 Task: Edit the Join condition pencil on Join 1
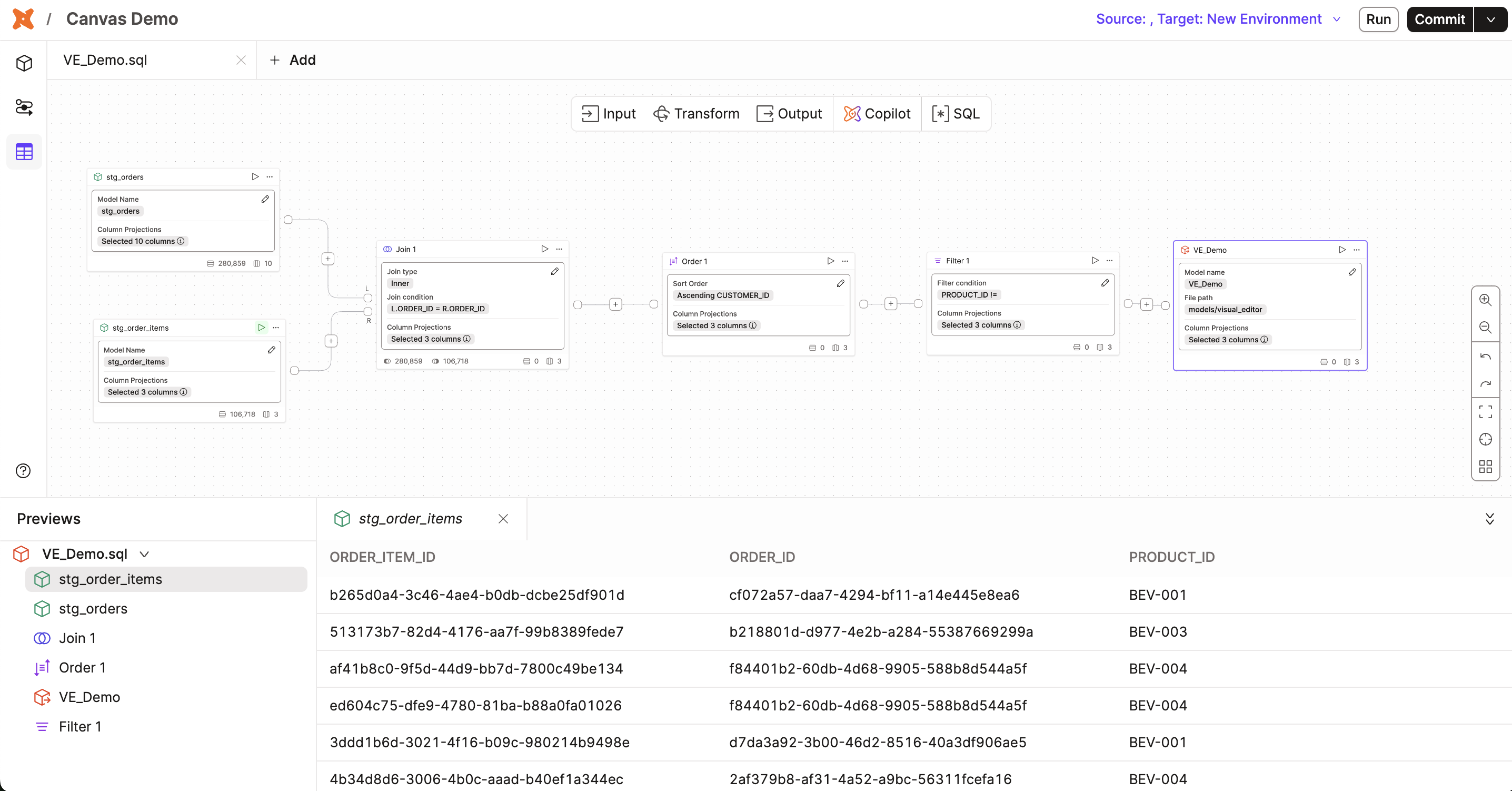[x=555, y=271]
